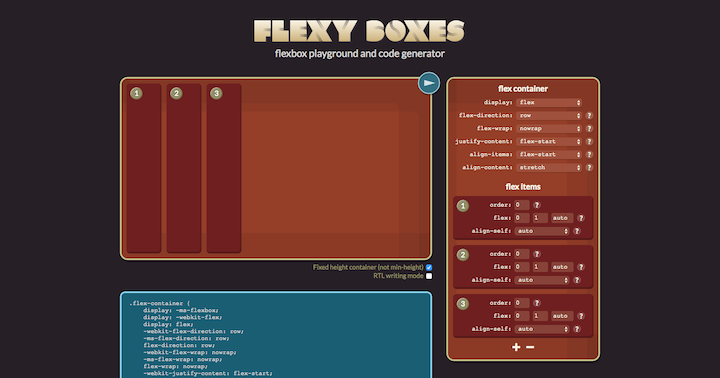Open help for flex-direction property
This screenshot has width=720, height=378.
pyautogui.click(x=589, y=116)
